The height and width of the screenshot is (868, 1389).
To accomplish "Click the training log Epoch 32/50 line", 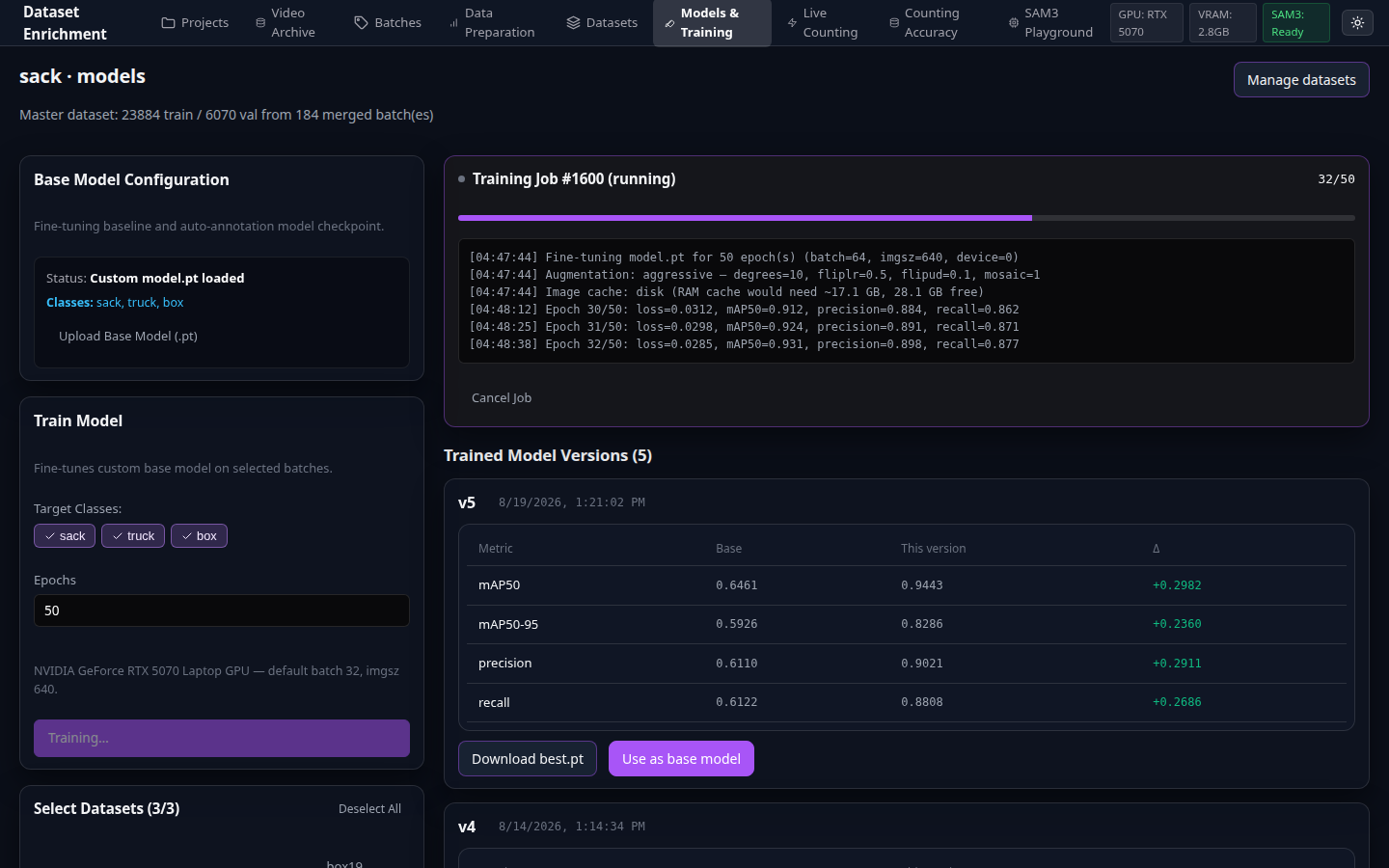I will click(x=744, y=344).
